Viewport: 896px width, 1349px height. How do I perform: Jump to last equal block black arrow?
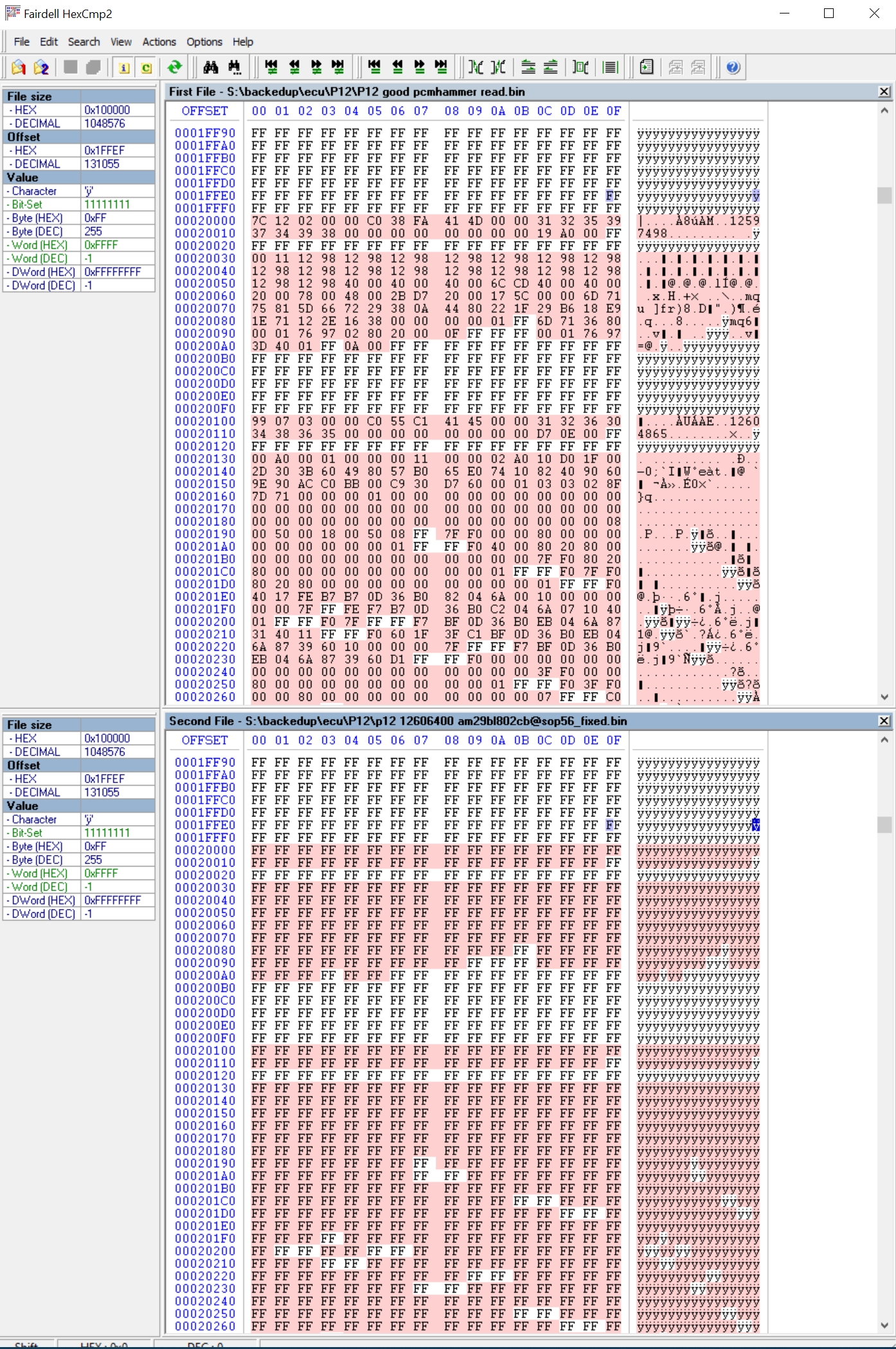pyautogui.click(x=441, y=67)
